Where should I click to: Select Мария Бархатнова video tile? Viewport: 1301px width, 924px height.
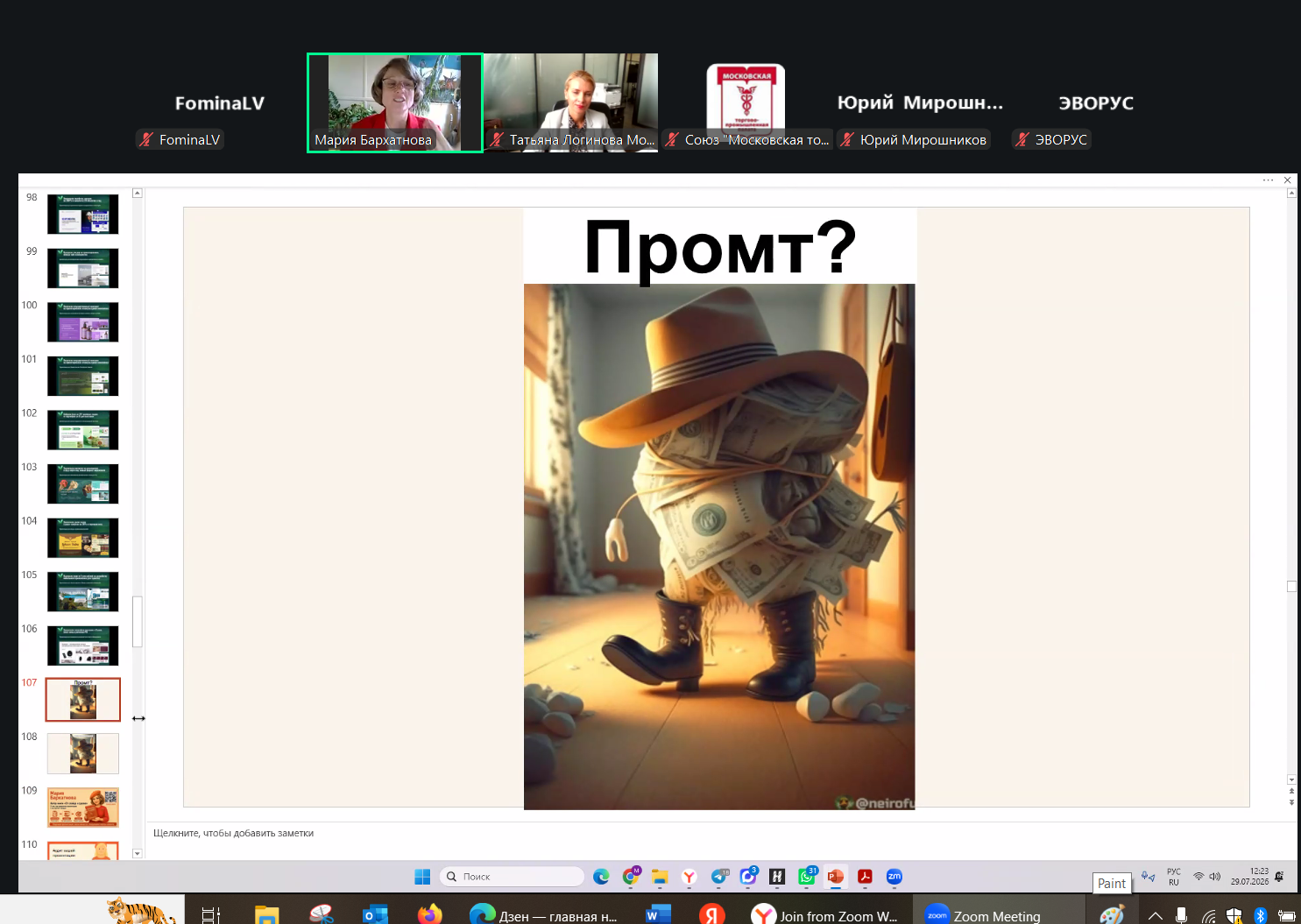click(394, 103)
